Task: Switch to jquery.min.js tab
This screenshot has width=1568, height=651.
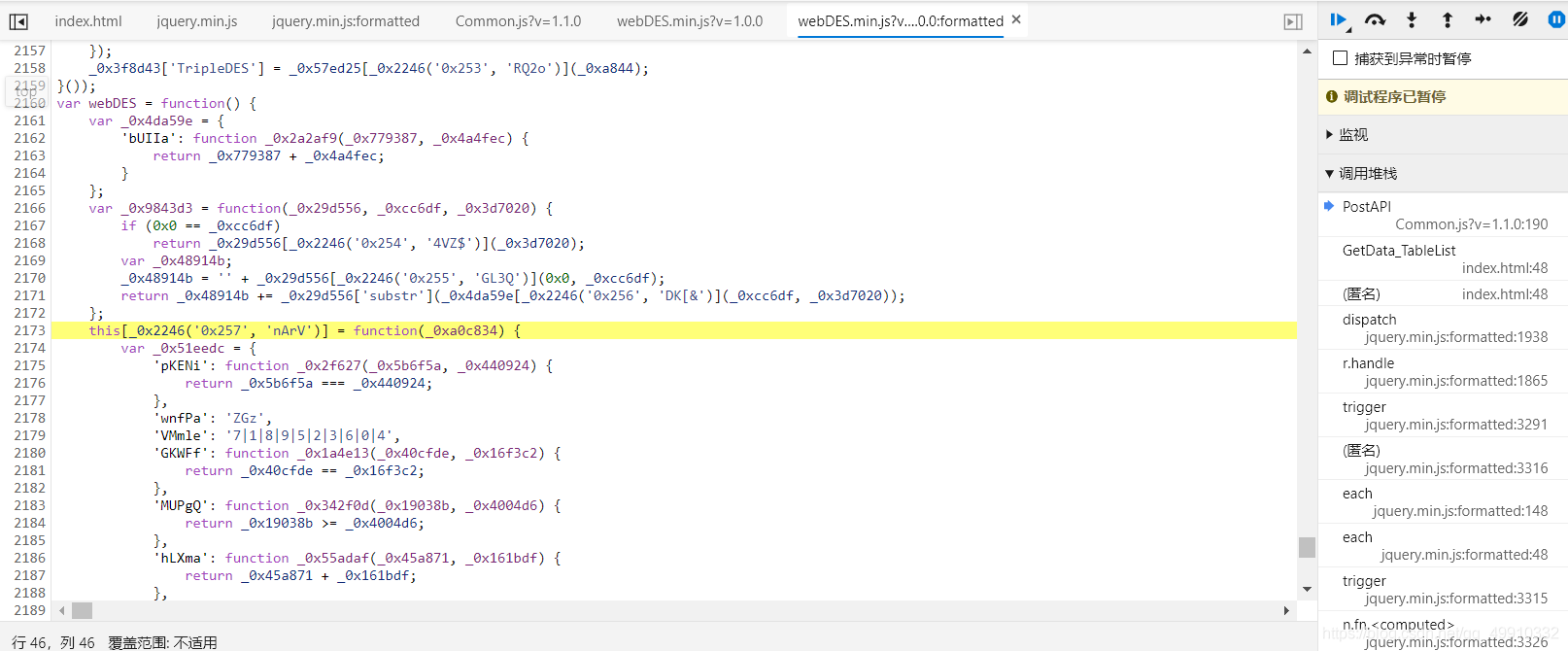Action: pos(197,20)
